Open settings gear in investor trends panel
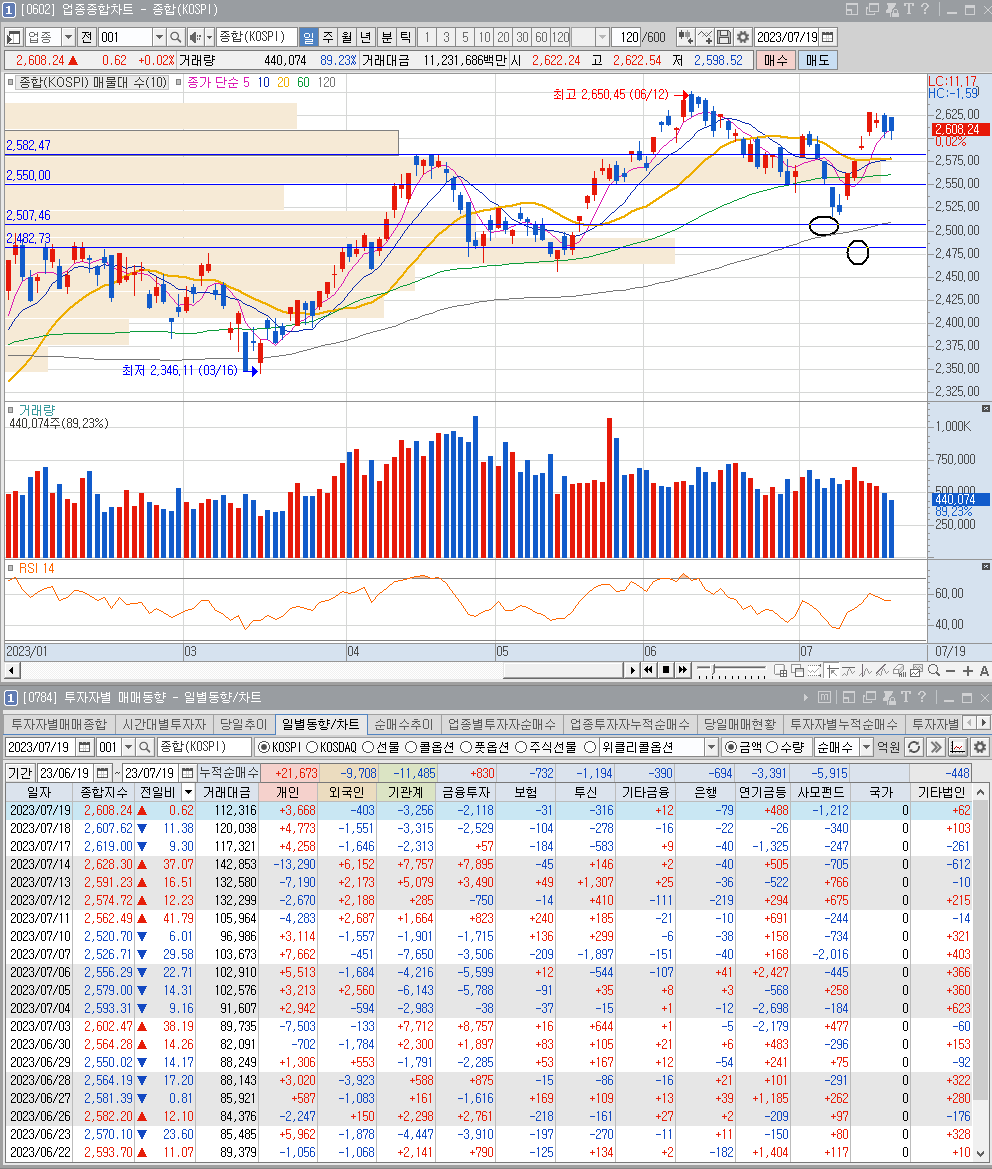Image resolution: width=992 pixels, height=1169 pixels. tap(979, 747)
